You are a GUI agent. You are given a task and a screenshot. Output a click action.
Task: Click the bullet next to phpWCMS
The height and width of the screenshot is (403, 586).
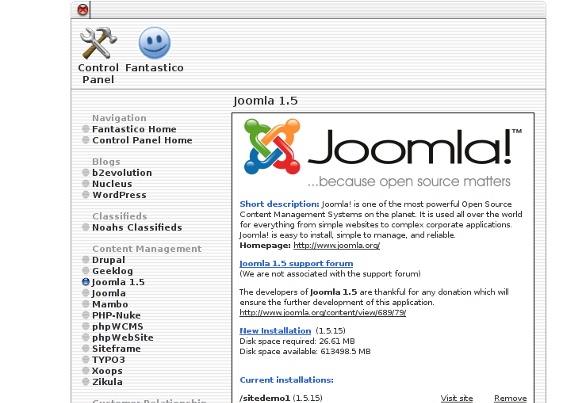pos(86,326)
